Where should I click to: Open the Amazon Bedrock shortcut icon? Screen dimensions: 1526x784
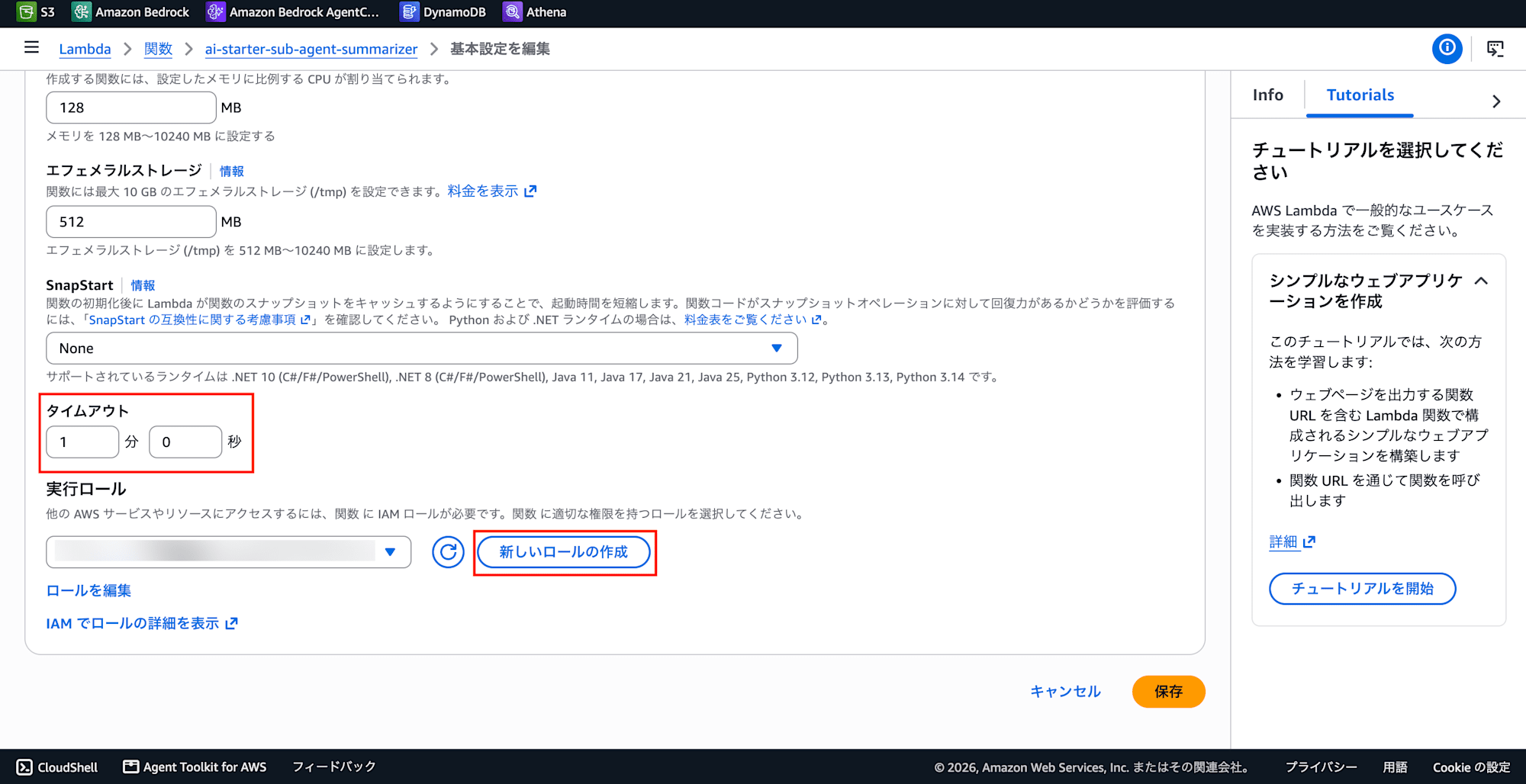point(81,11)
